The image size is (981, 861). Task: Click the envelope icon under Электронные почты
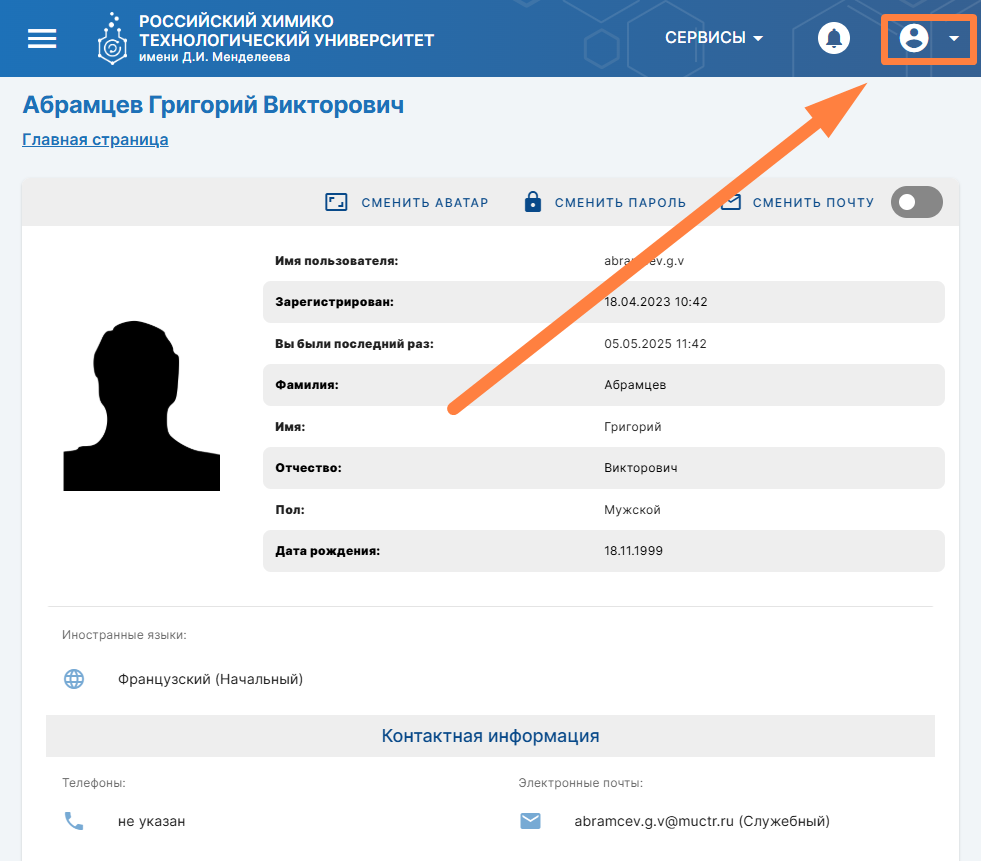click(x=530, y=821)
